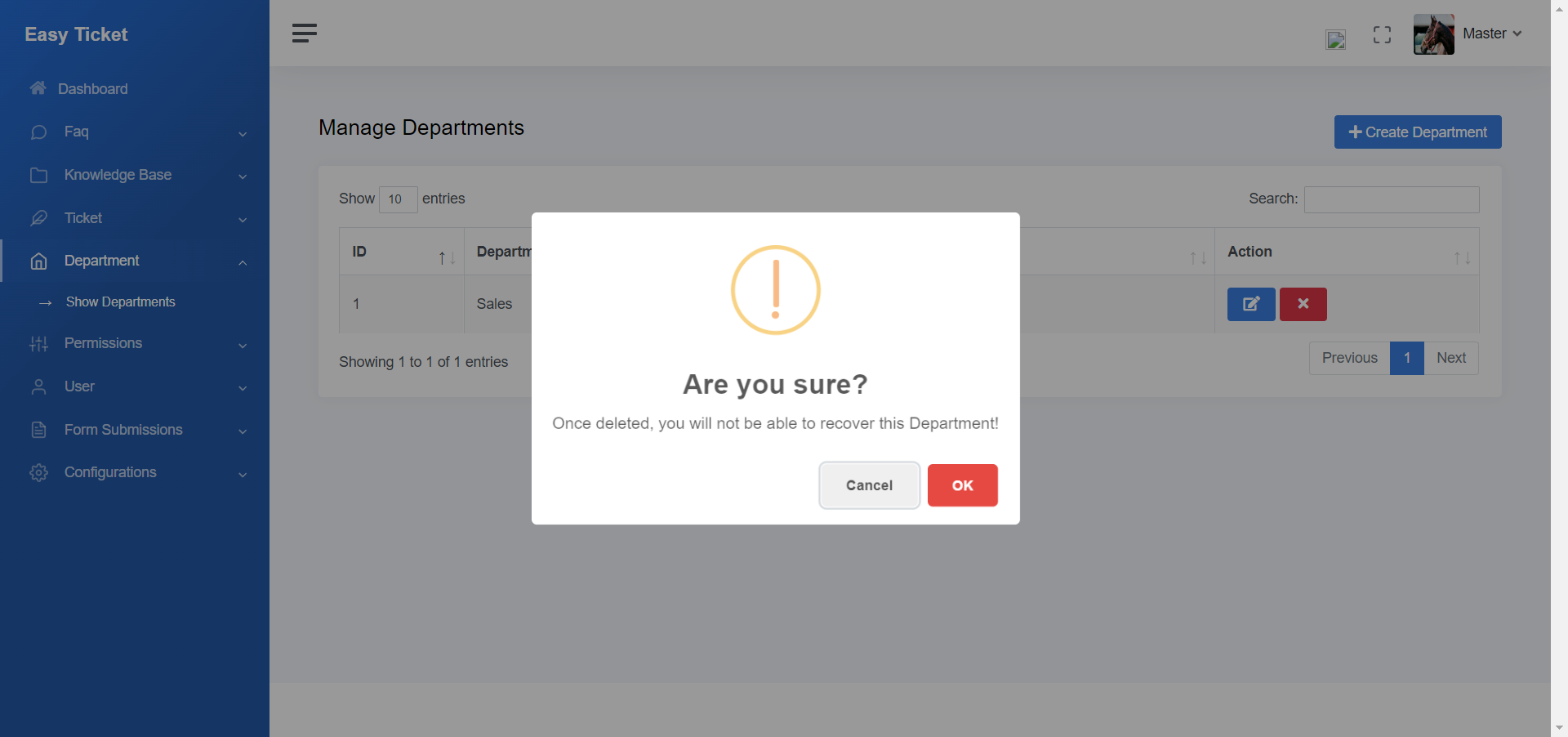Click the hamburger menu icon
Screen dimensions: 1568x737
pyautogui.click(x=305, y=33)
